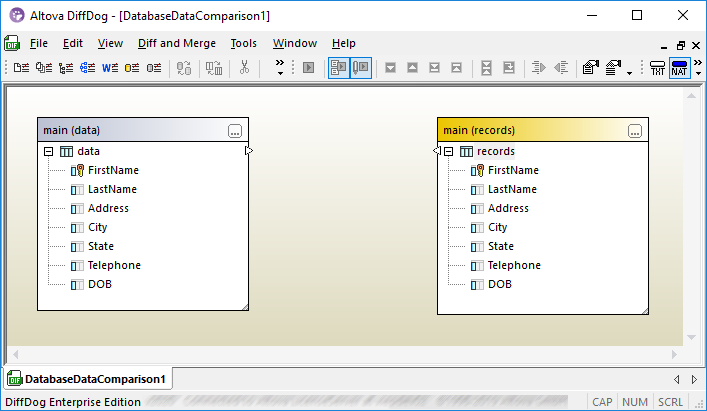Collapse the records table tree node
Screen dimensions: 707x411
[x=448, y=151]
